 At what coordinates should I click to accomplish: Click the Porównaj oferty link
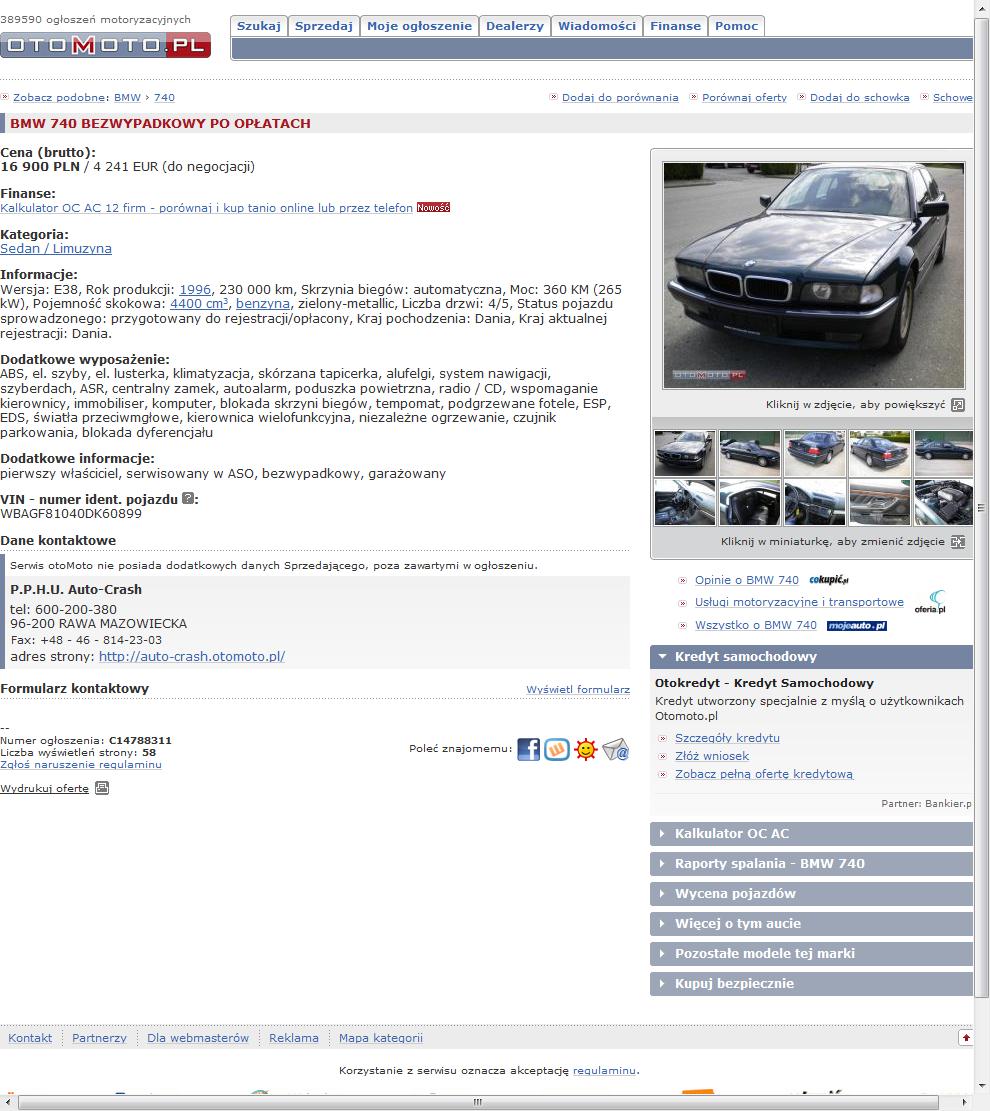point(745,98)
